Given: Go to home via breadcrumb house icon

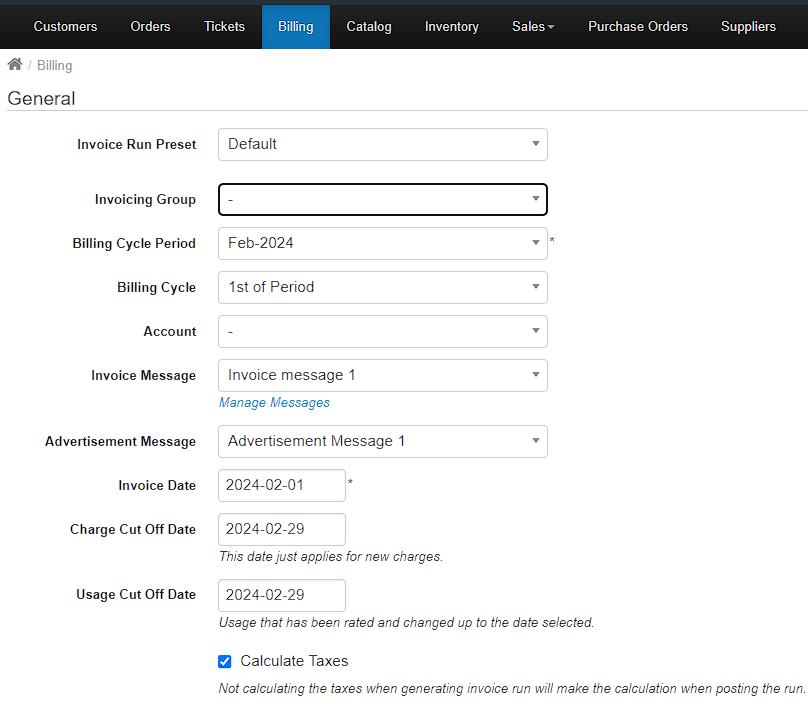Looking at the screenshot, I should coord(15,64).
